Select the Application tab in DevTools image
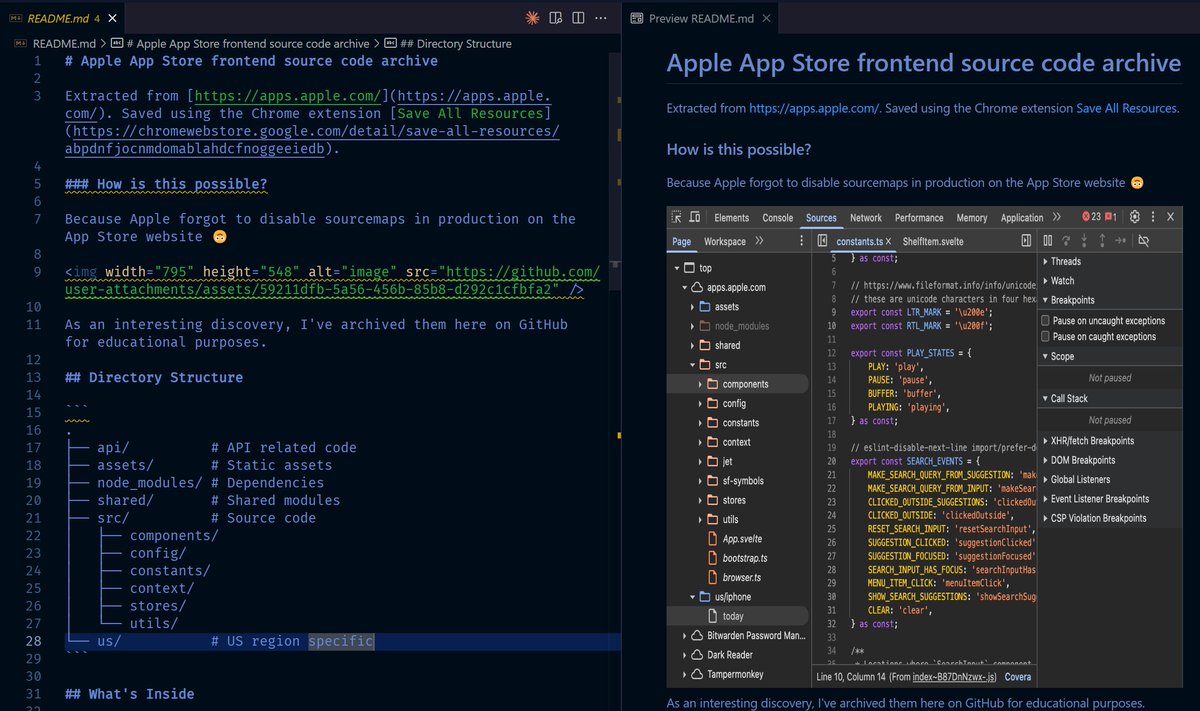The height and width of the screenshot is (711, 1200). [1022, 217]
